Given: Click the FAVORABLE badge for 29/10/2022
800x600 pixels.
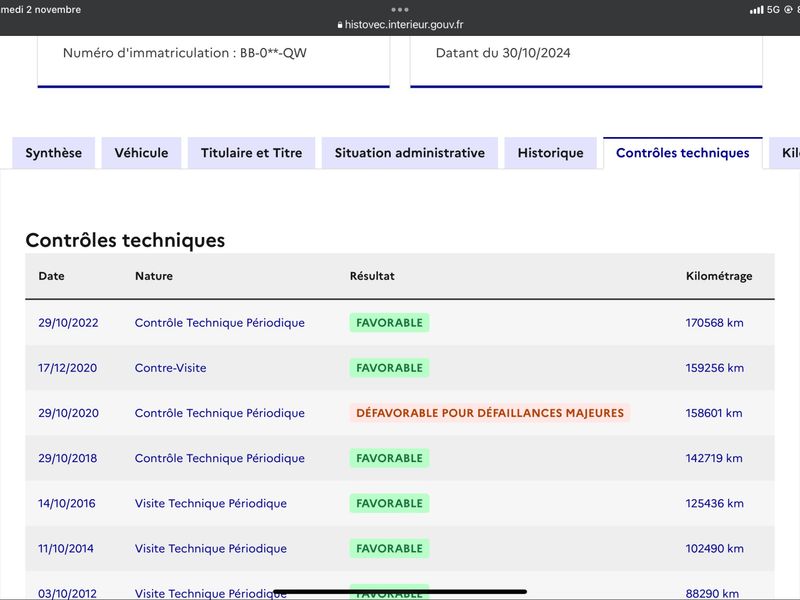Looking at the screenshot, I should point(389,323).
